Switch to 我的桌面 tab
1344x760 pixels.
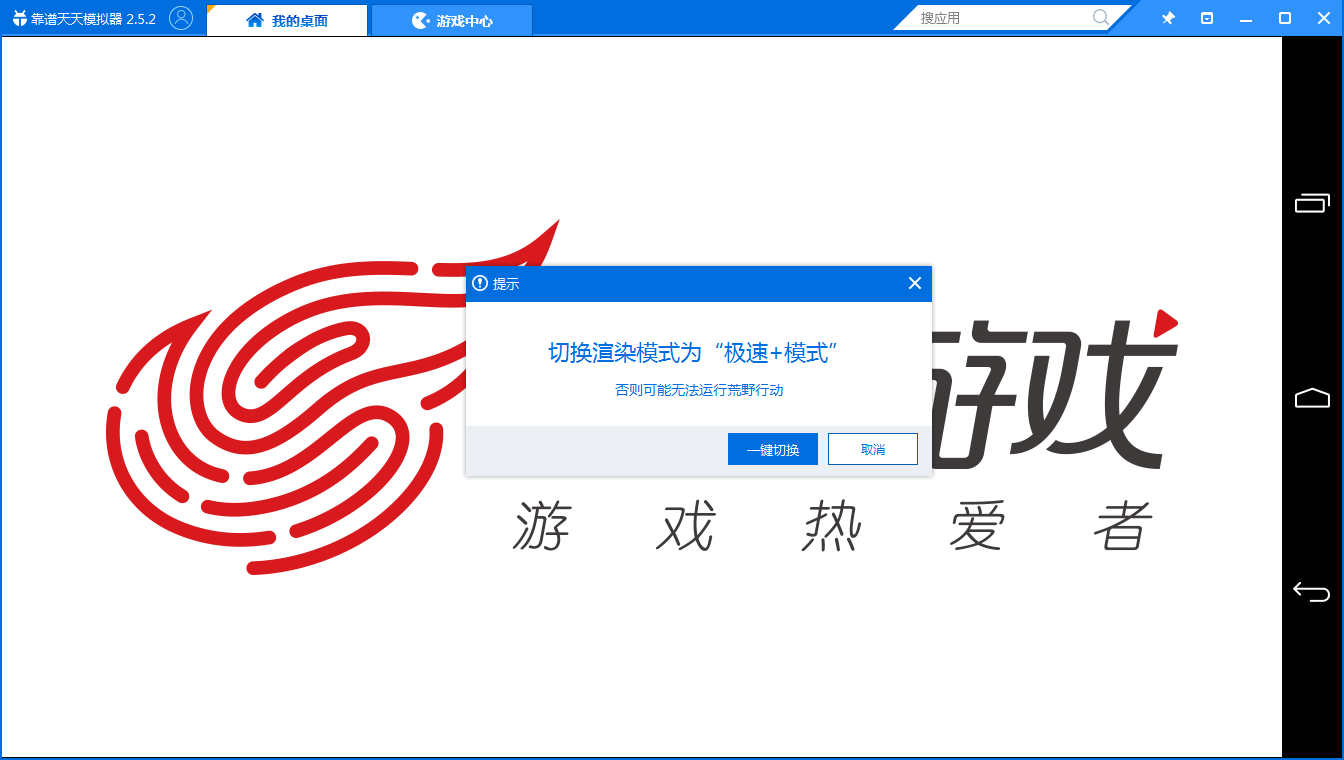coord(287,20)
